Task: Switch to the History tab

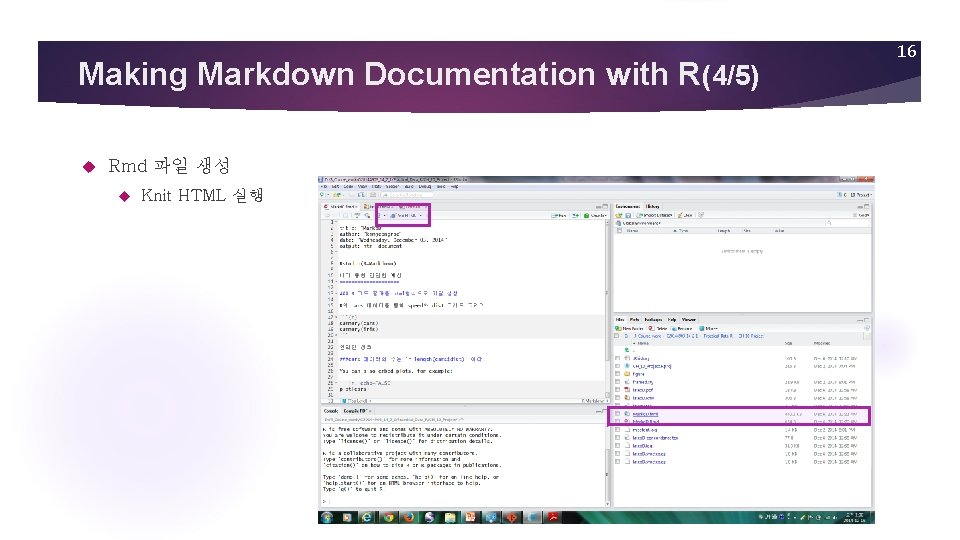Action: pos(653,206)
